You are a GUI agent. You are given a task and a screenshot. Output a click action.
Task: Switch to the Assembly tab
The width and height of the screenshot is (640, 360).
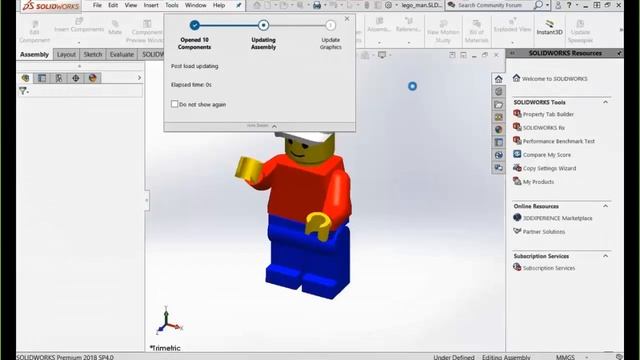coord(34,54)
